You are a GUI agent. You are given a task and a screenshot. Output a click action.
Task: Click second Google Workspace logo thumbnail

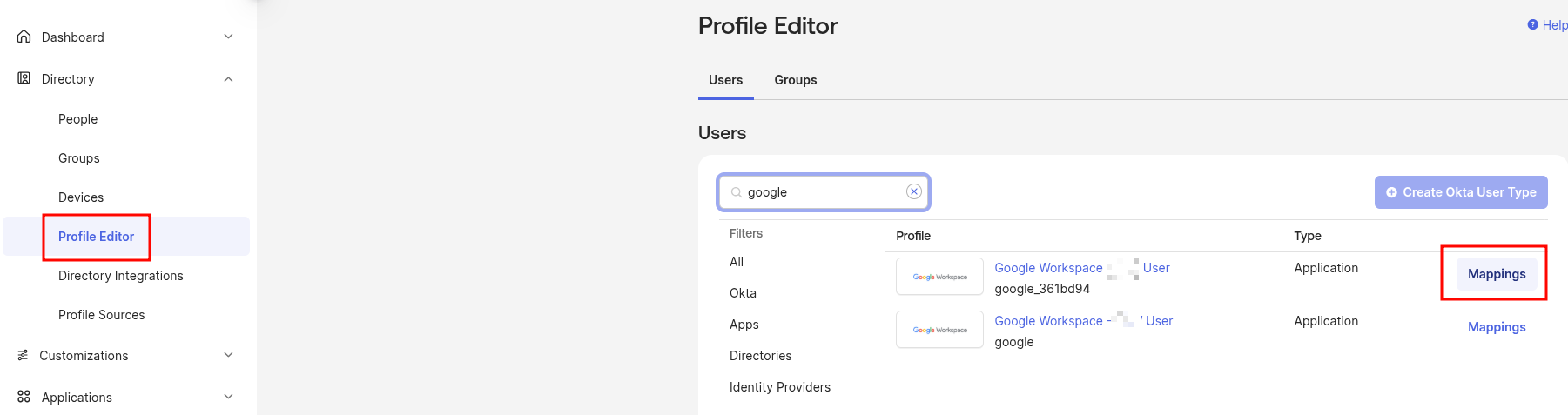coord(939,330)
